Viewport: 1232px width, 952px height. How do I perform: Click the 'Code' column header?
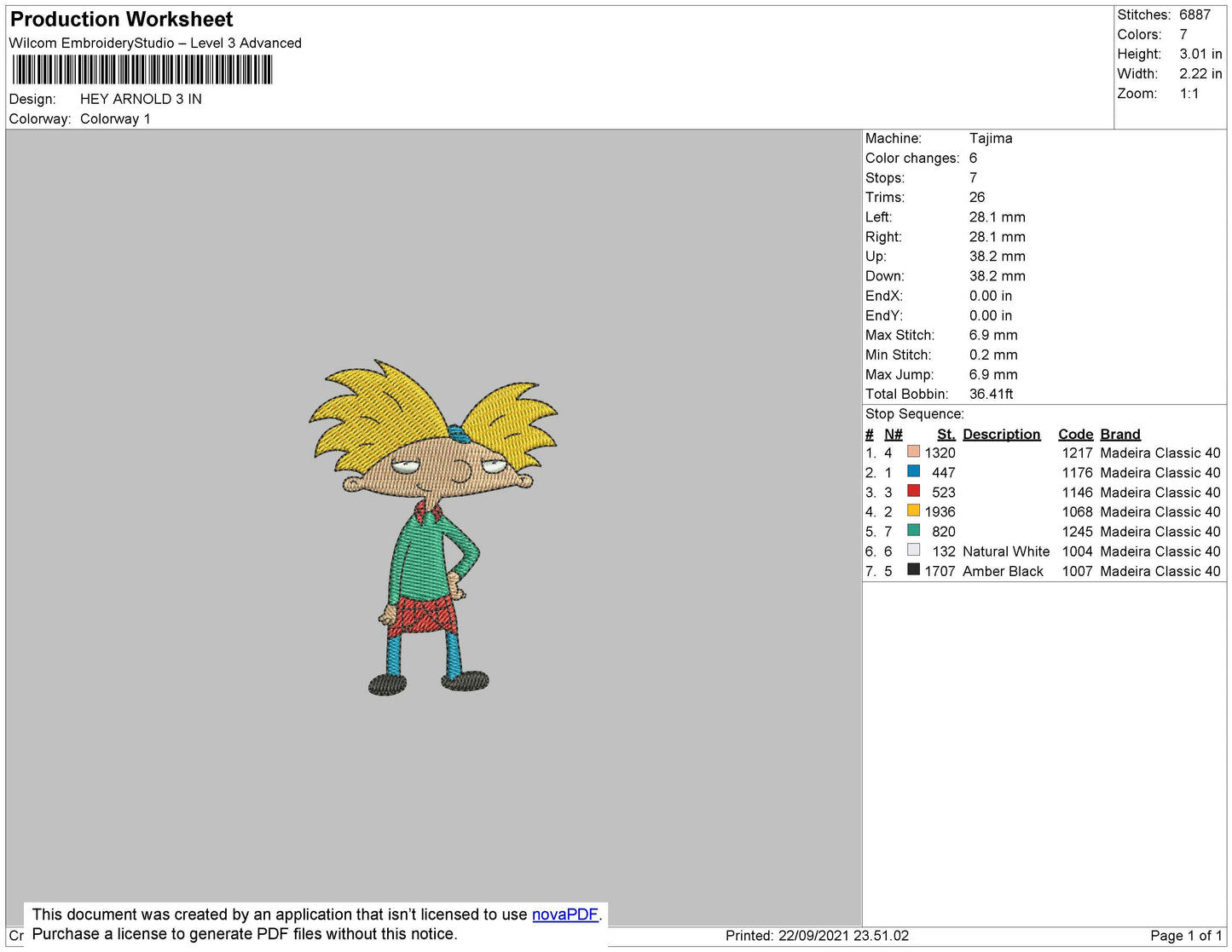point(1075,434)
